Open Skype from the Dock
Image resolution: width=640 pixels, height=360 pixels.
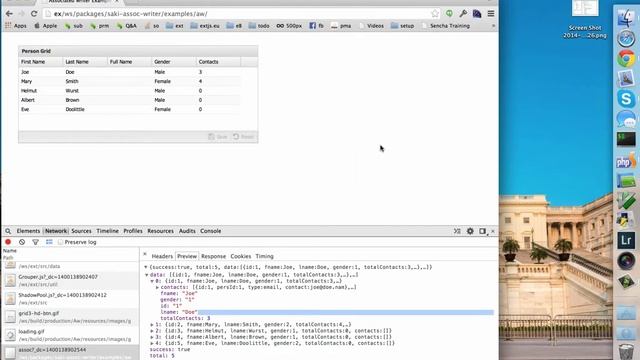(x=626, y=99)
